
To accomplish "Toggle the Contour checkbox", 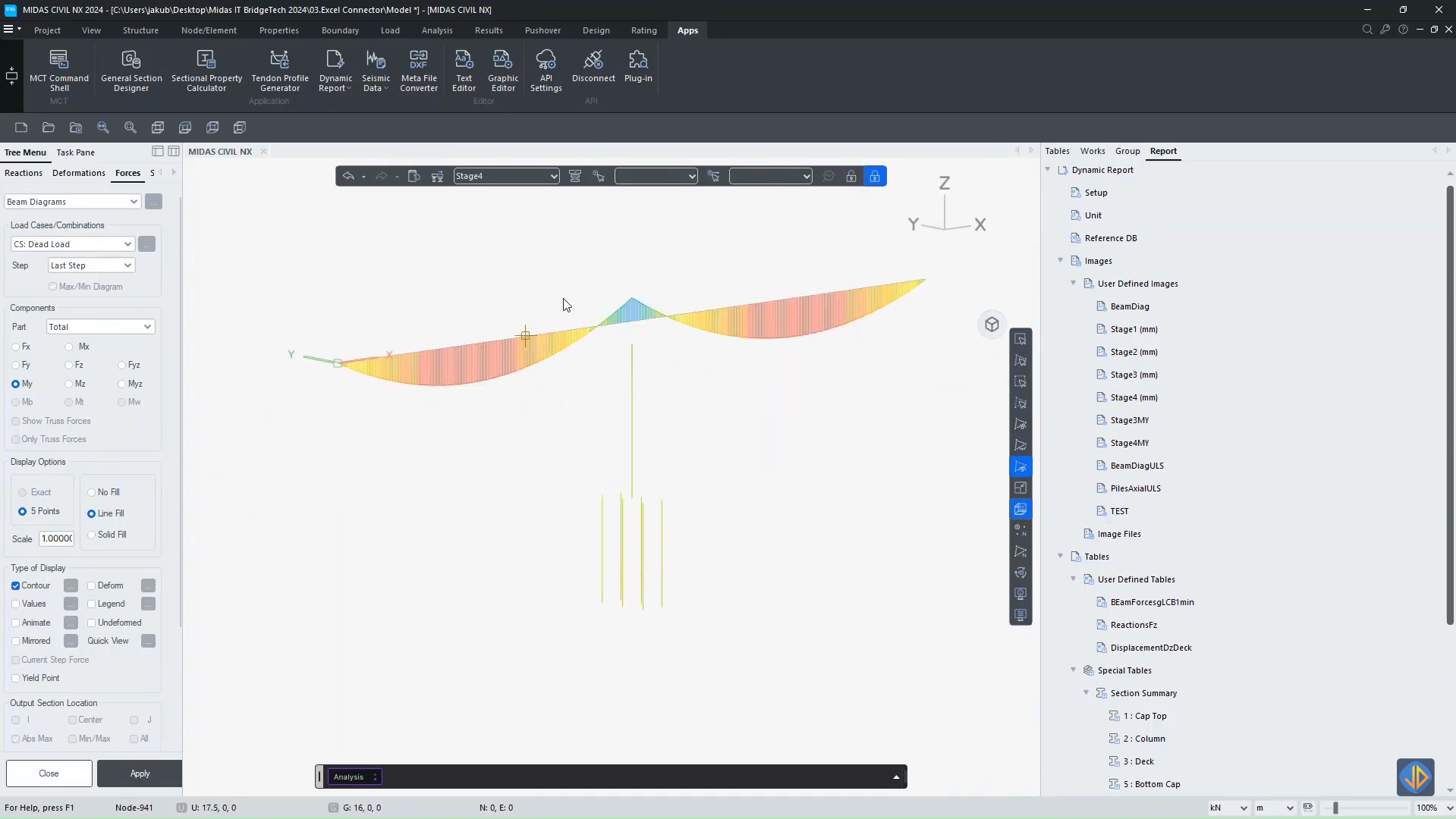I will tap(15, 585).
